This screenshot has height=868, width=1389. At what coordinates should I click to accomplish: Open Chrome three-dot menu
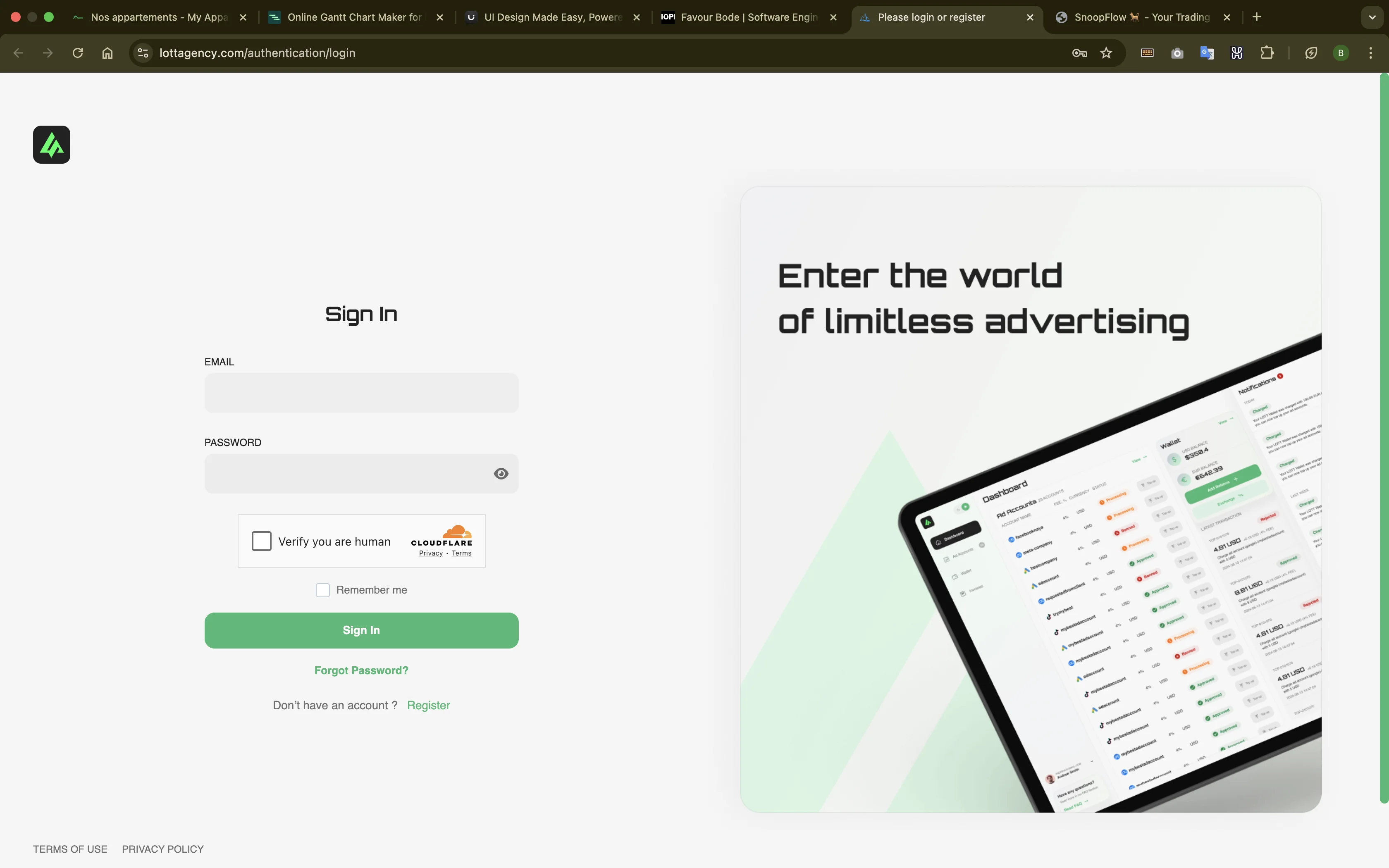point(1371,53)
